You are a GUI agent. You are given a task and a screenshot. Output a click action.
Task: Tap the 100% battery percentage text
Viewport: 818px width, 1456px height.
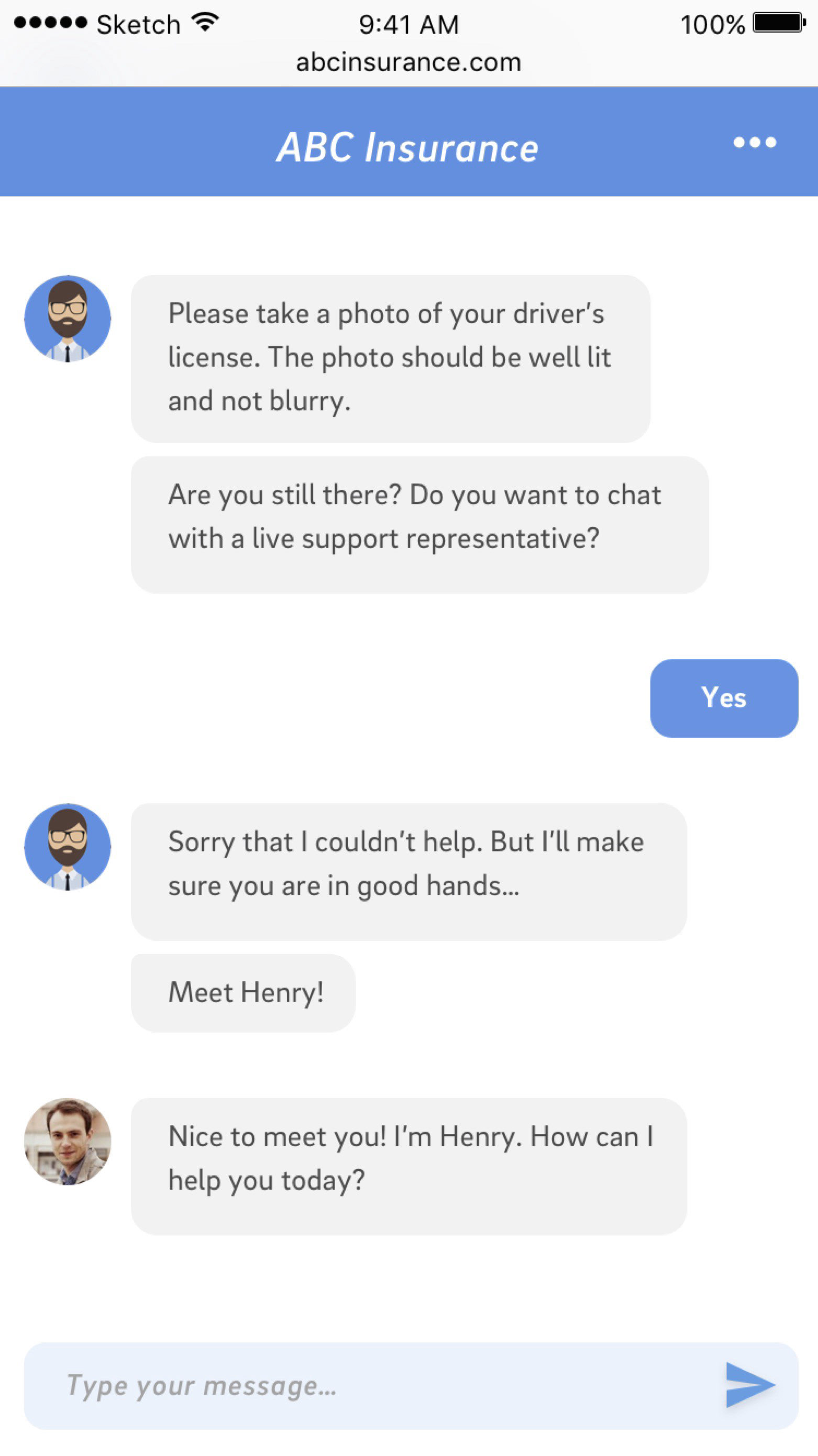[712, 24]
